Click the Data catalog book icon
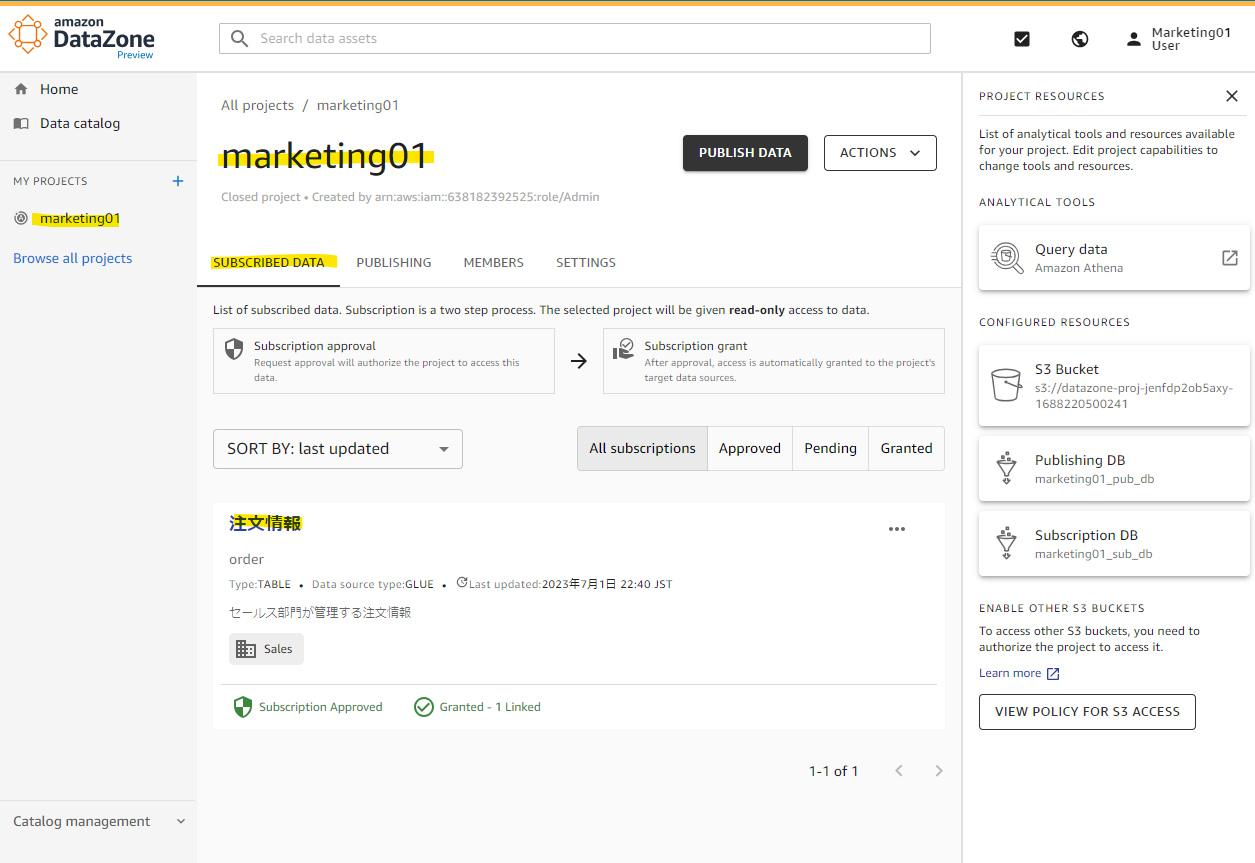 pos(21,123)
